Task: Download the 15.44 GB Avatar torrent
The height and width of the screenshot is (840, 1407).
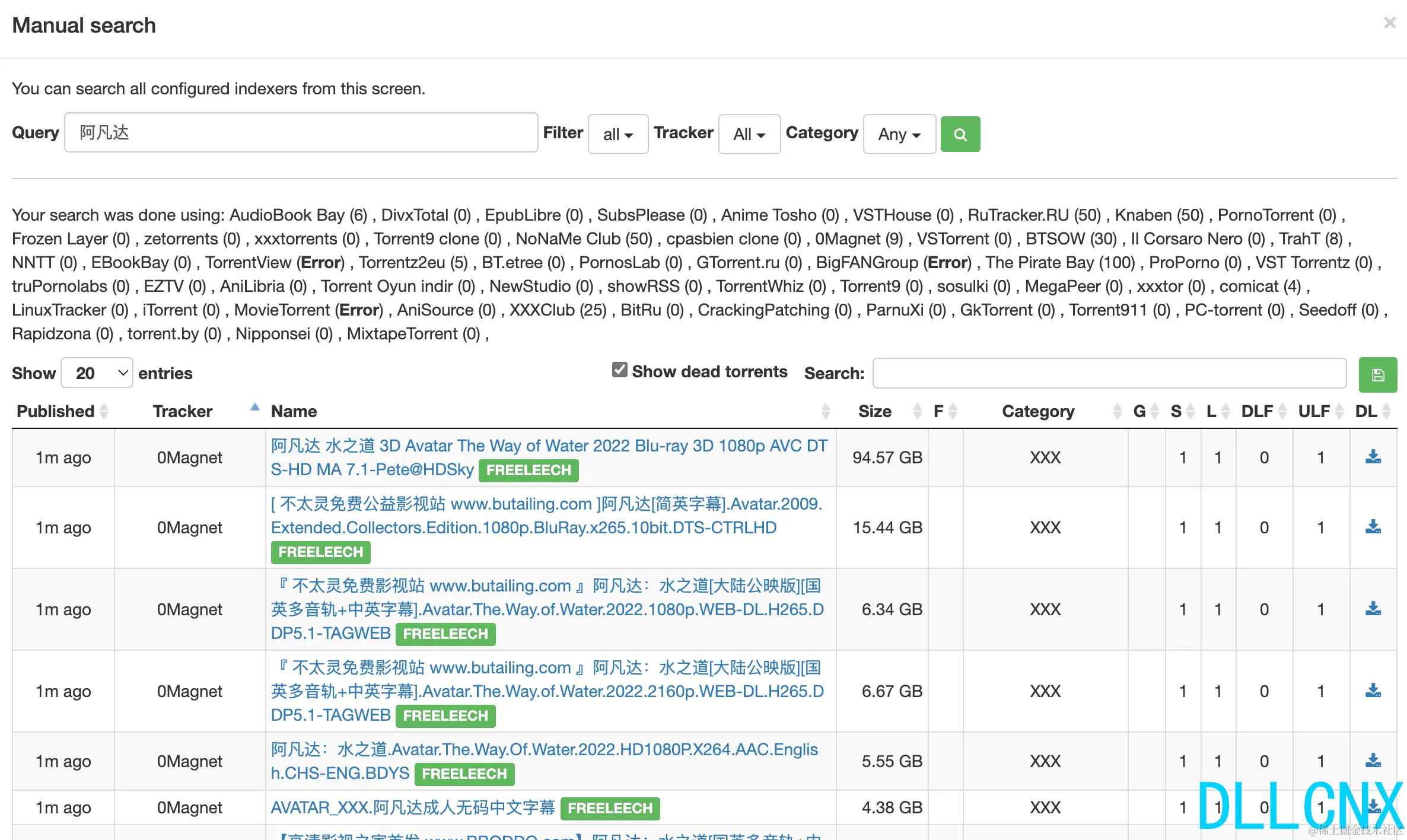Action: point(1373,527)
